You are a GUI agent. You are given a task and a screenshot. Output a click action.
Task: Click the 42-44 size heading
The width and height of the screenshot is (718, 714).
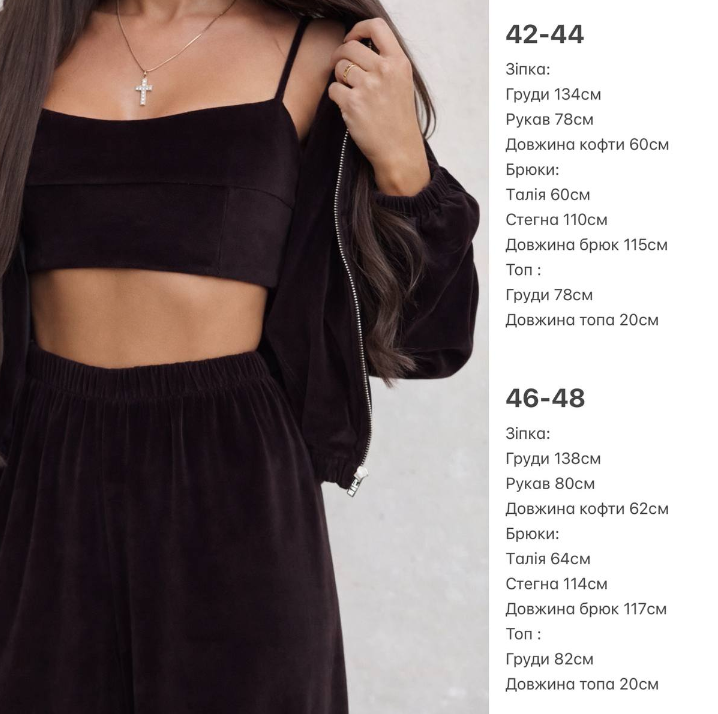tap(544, 34)
